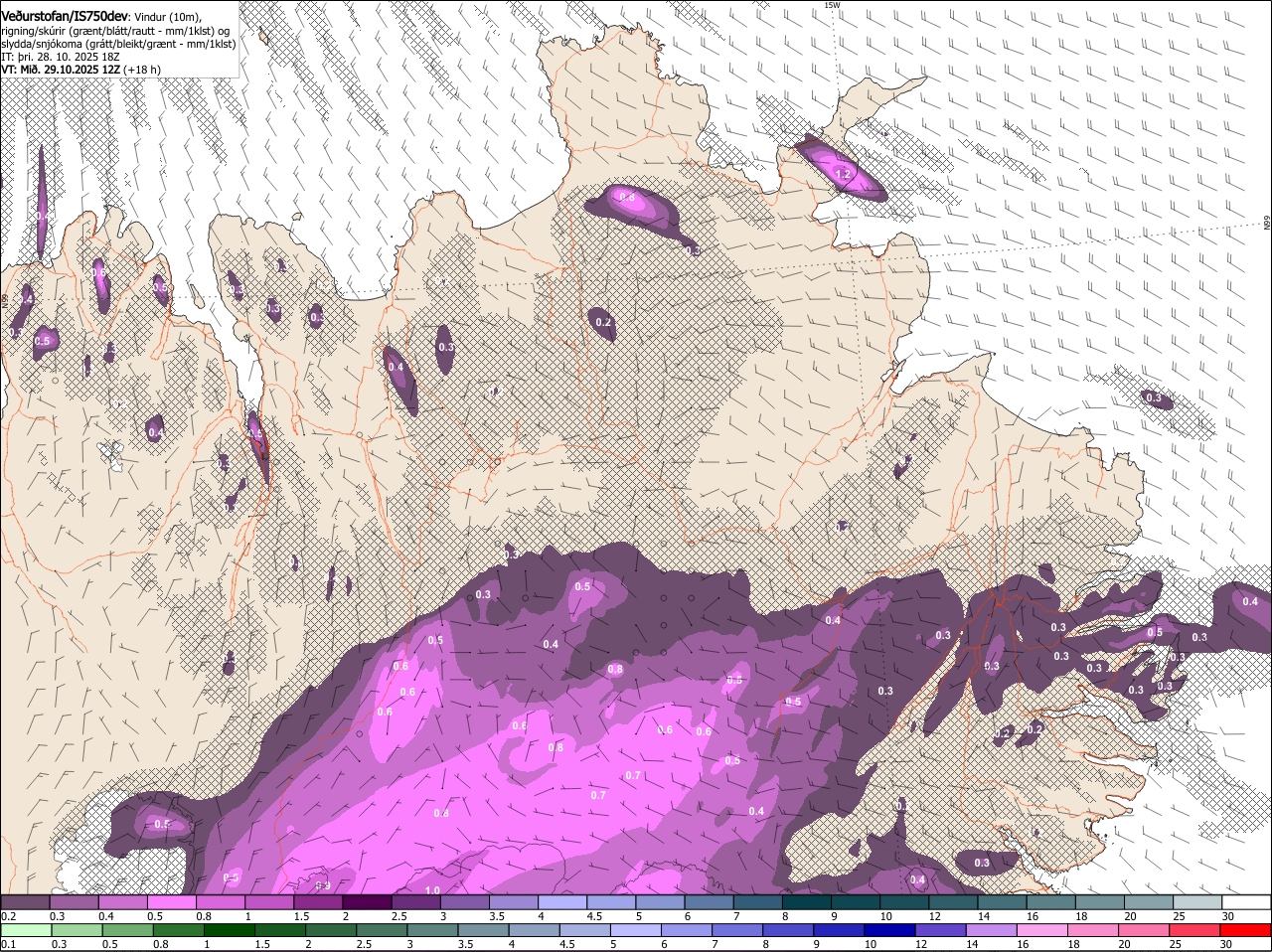Click the '20' value label in the lower legend
This screenshot has height=952, width=1272.
click(1125, 944)
